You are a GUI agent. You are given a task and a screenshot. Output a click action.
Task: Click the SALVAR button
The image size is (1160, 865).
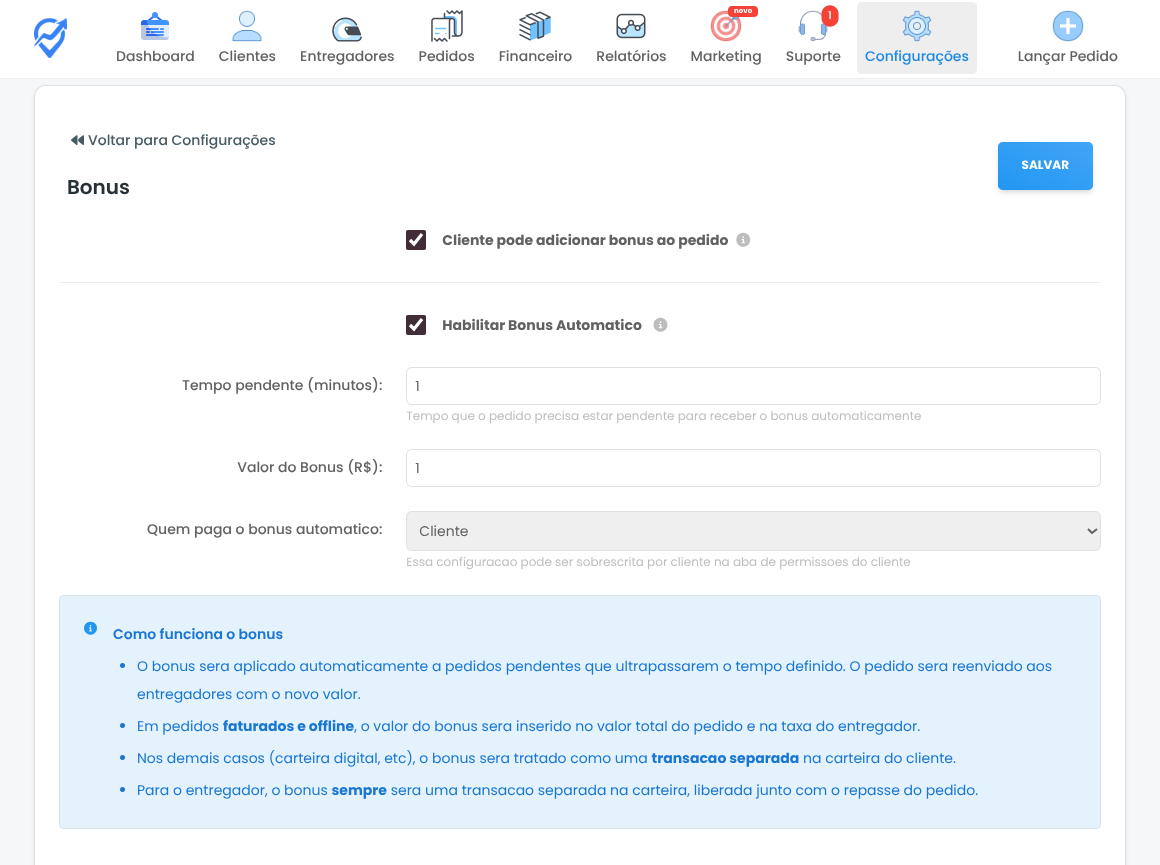click(x=1045, y=166)
